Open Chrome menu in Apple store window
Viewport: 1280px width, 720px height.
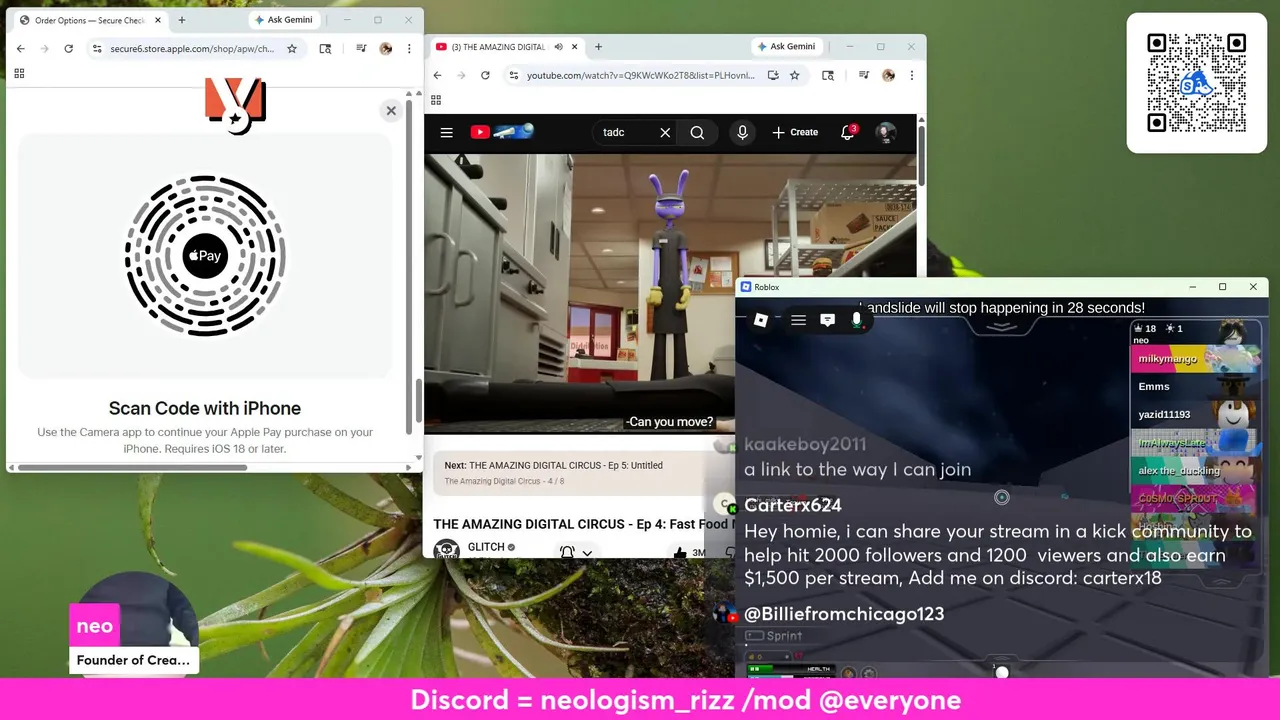pyautogui.click(x=409, y=48)
